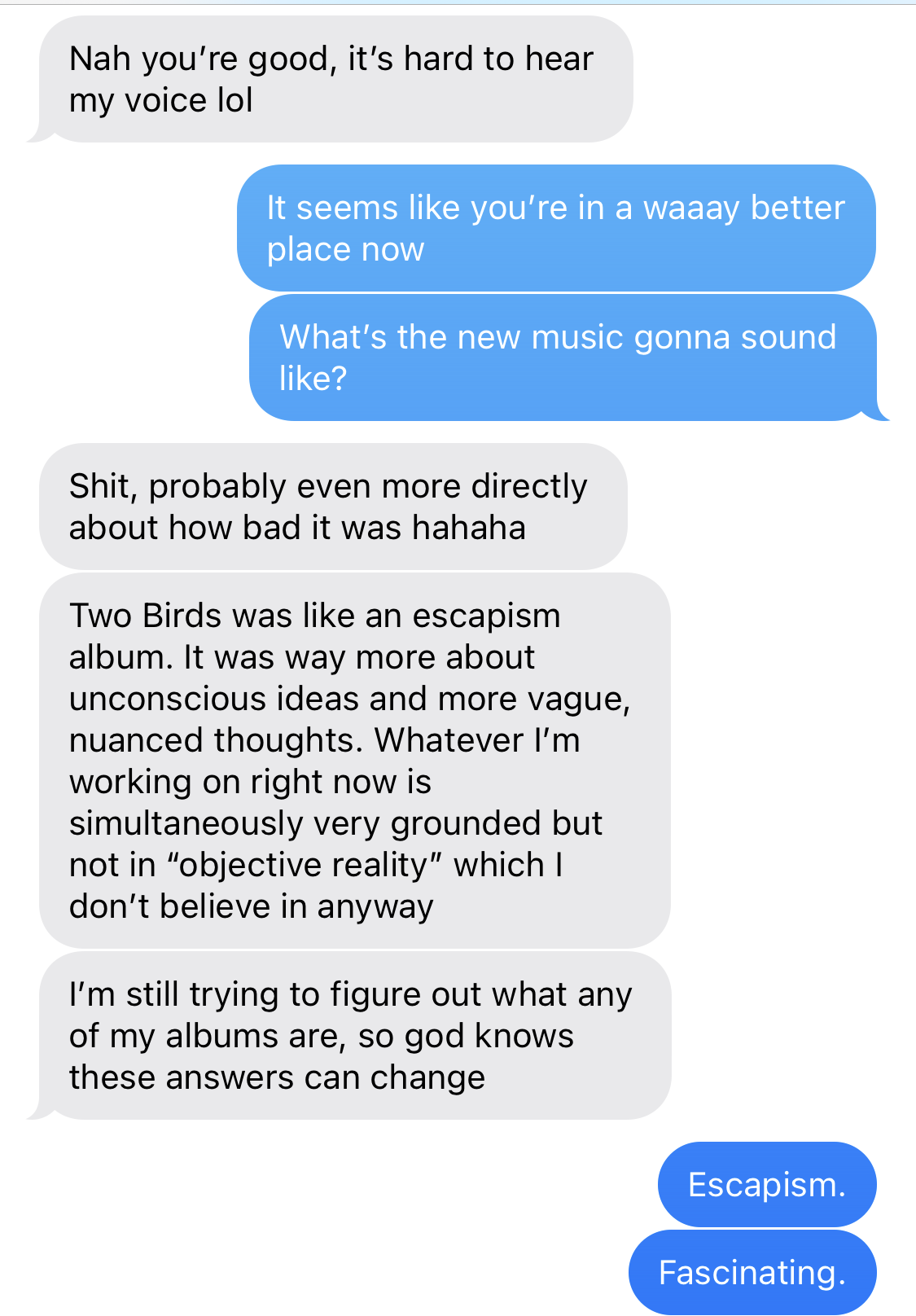Click "about how bad it was" text
916x1316 pixels.
(236, 528)
